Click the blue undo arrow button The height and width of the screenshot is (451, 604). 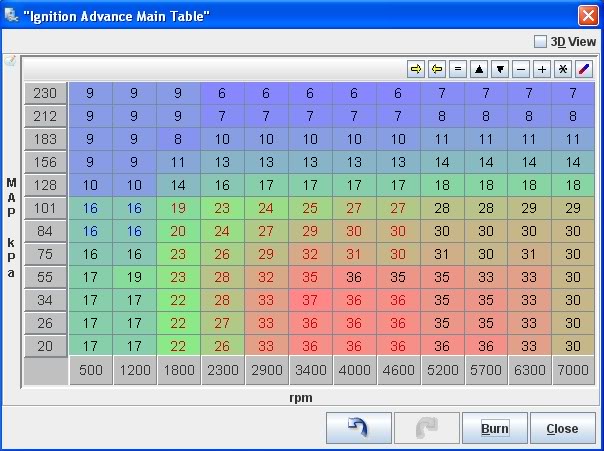coord(359,428)
